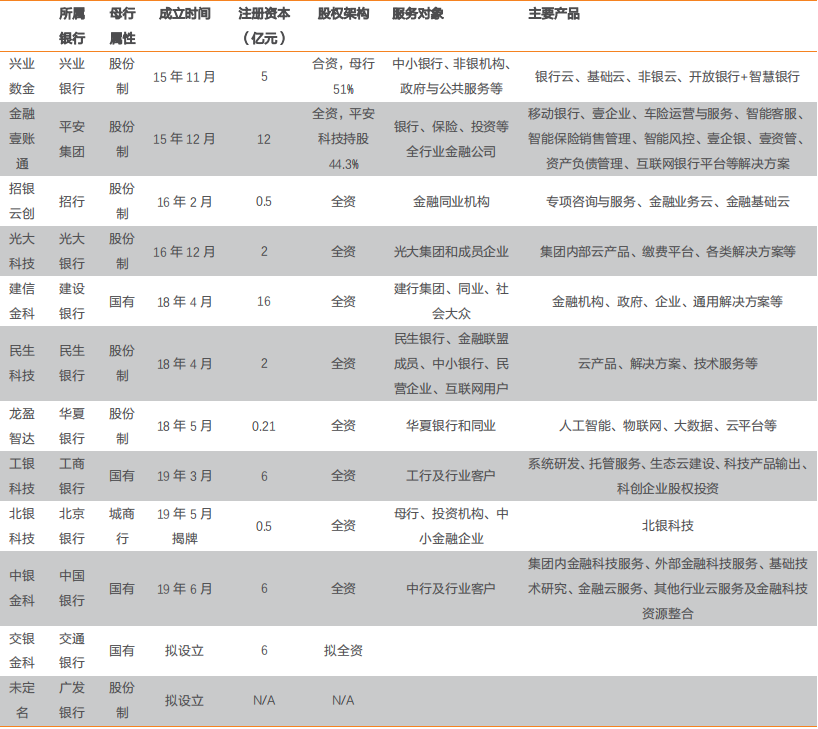This screenshot has height=729, width=818.
Task: Click the 中行及行业客户 service cell
Action: point(451,589)
